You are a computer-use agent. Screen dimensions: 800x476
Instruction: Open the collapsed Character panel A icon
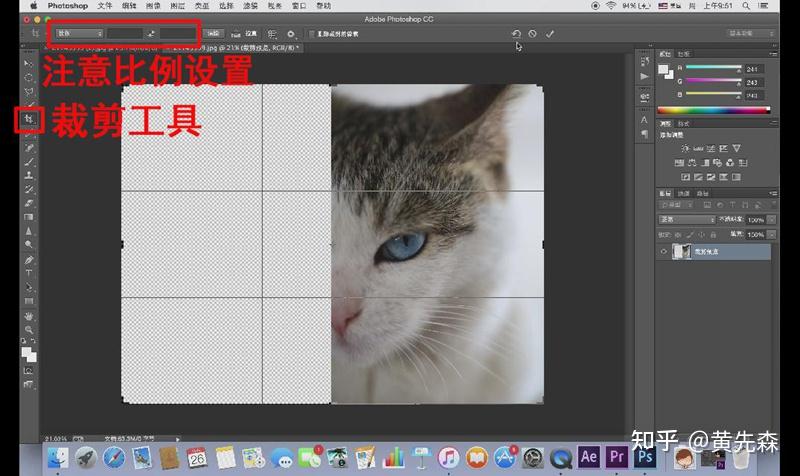[x=644, y=119]
